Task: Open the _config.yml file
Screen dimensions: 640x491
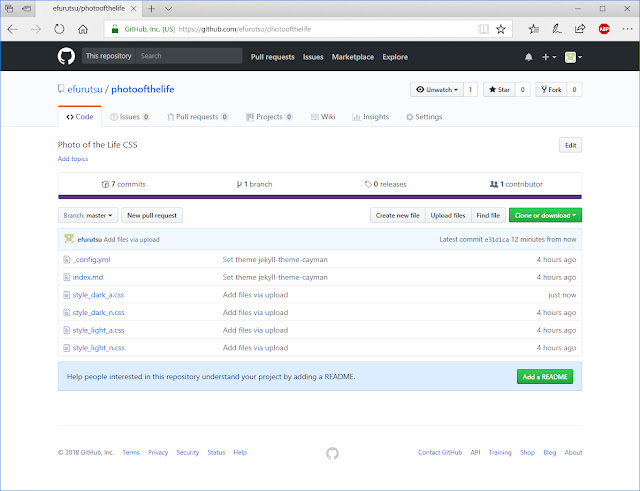Action: click(91, 260)
